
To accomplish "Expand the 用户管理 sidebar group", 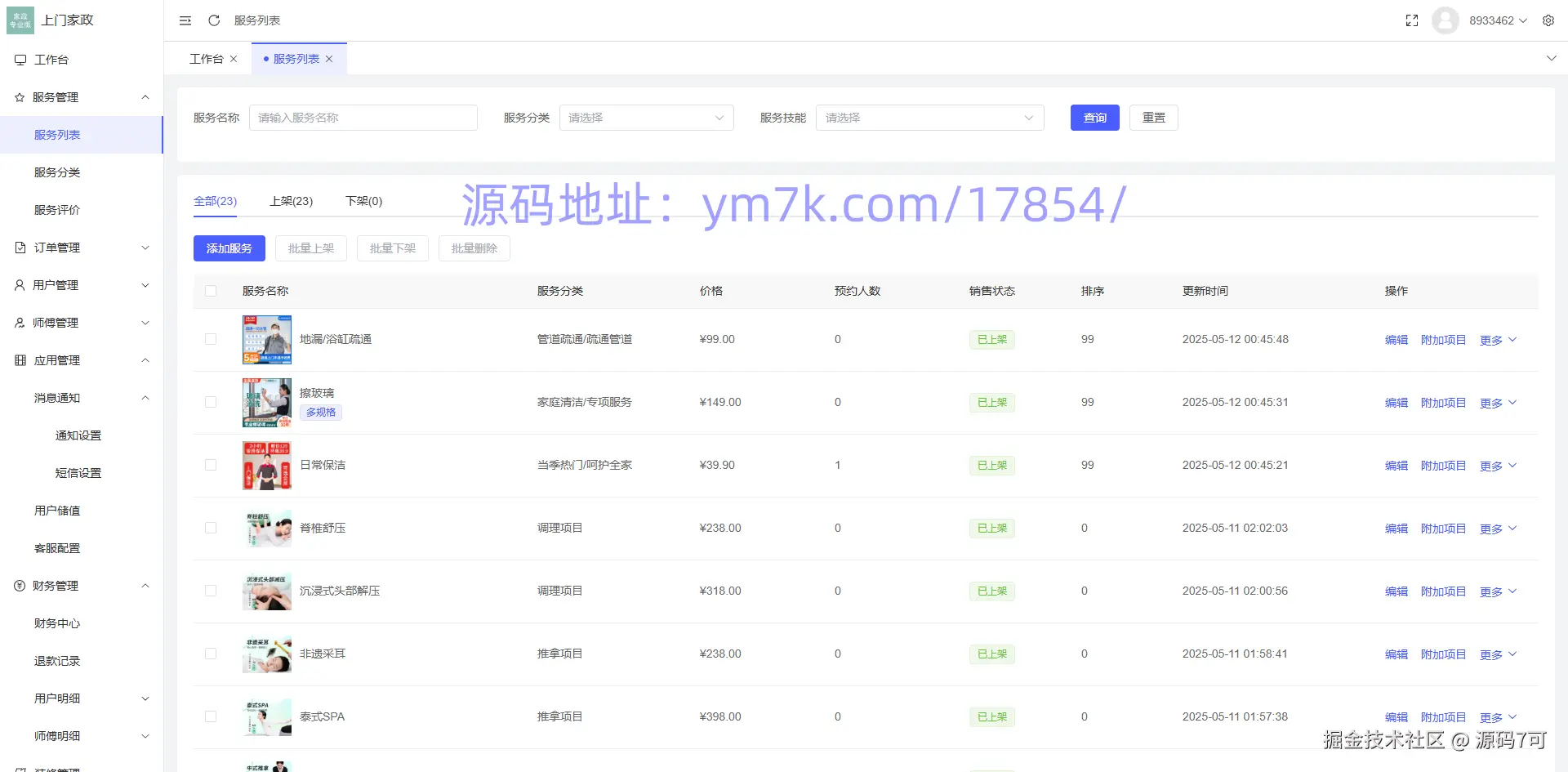I will 145,285.
